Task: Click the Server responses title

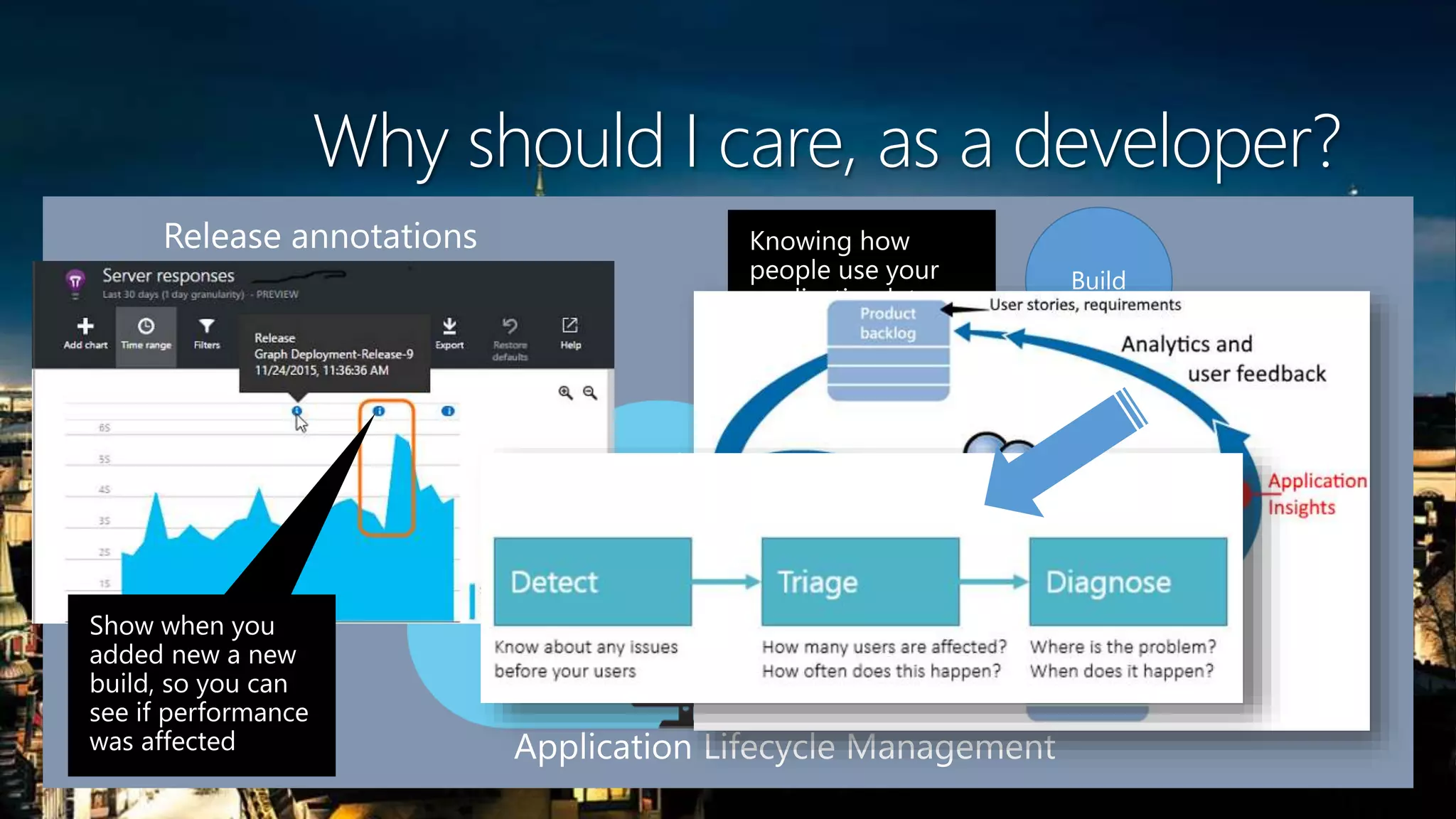Action: coord(168,276)
